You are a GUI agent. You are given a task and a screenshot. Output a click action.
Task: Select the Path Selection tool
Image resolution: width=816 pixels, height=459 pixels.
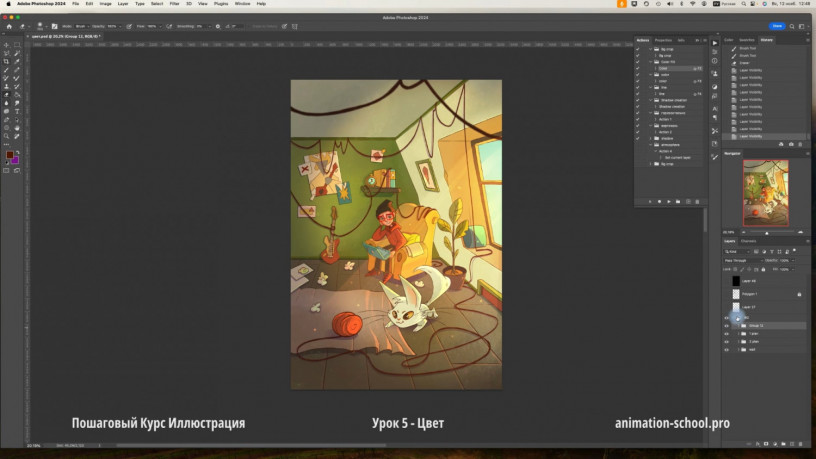pos(17,120)
